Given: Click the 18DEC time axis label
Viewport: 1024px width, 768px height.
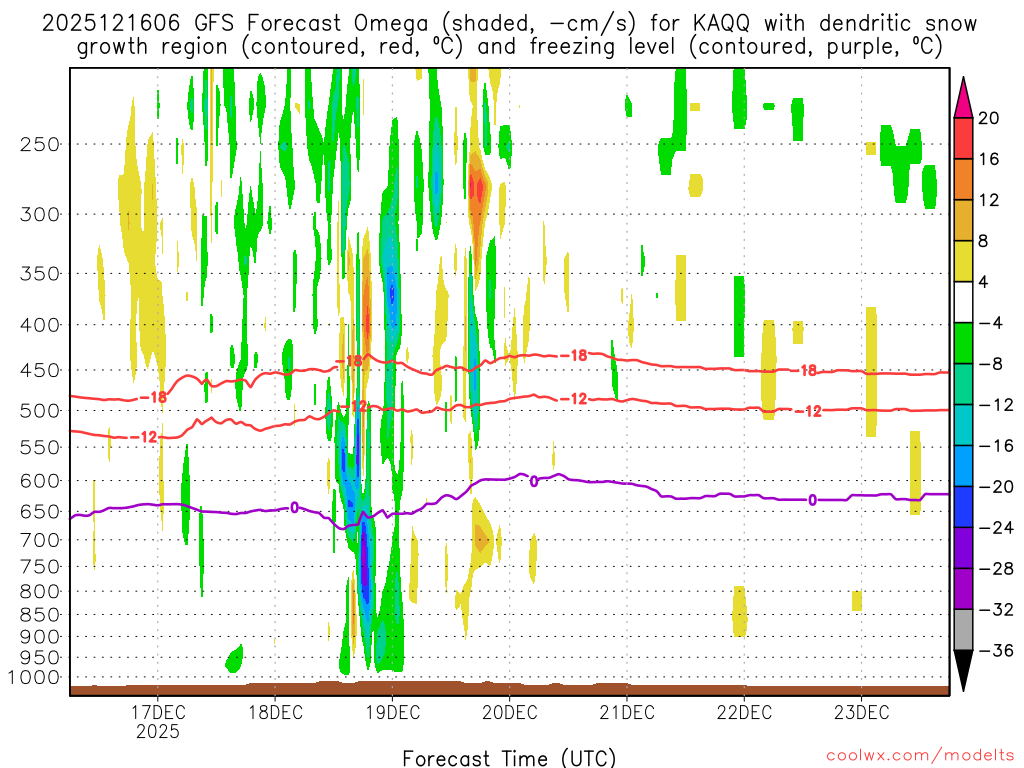Looking at the screenshot, I should click(276, 712).
